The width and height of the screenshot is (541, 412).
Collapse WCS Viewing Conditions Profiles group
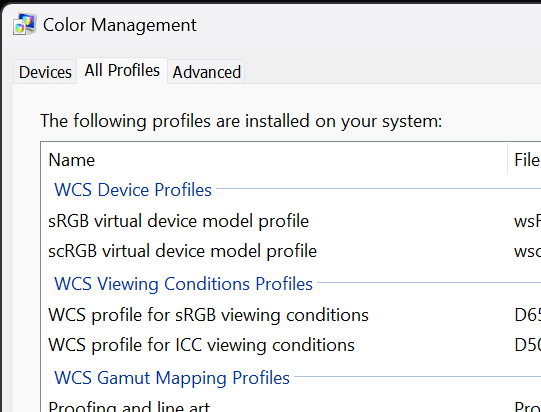pos(183,284)
